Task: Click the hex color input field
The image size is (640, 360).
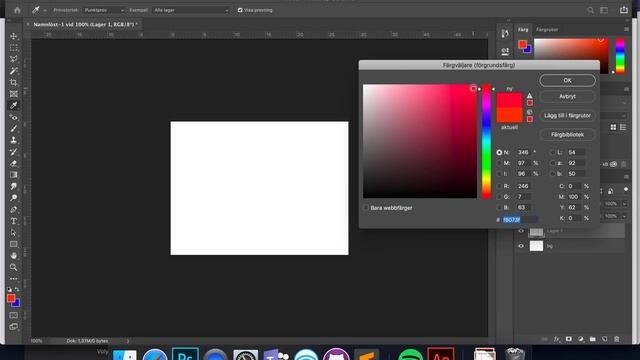Action: (x=520, y=220)
